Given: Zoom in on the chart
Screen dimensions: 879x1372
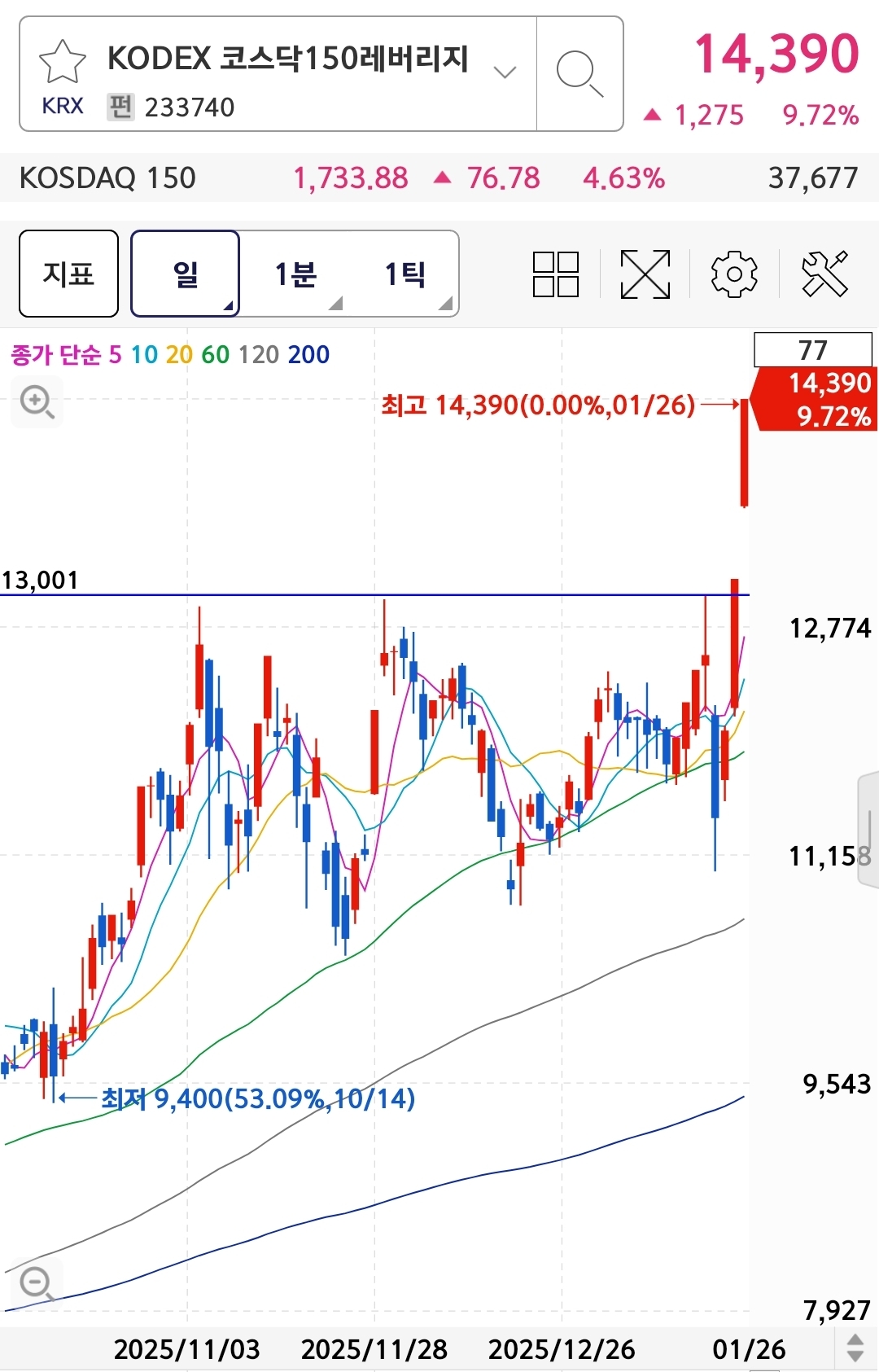Looking at the screenshot, I should 37,401.
